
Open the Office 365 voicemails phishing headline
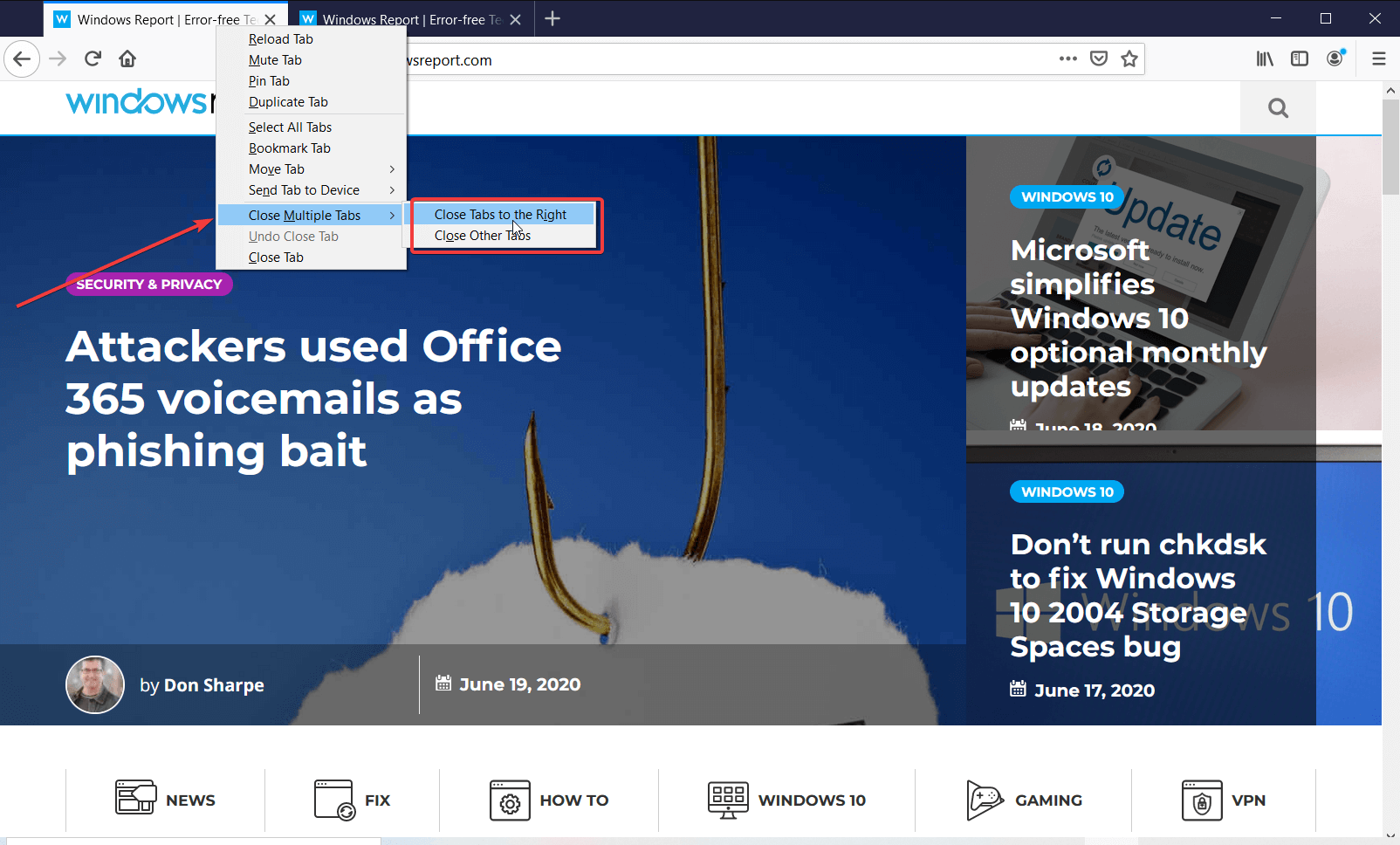pos(314,399)
